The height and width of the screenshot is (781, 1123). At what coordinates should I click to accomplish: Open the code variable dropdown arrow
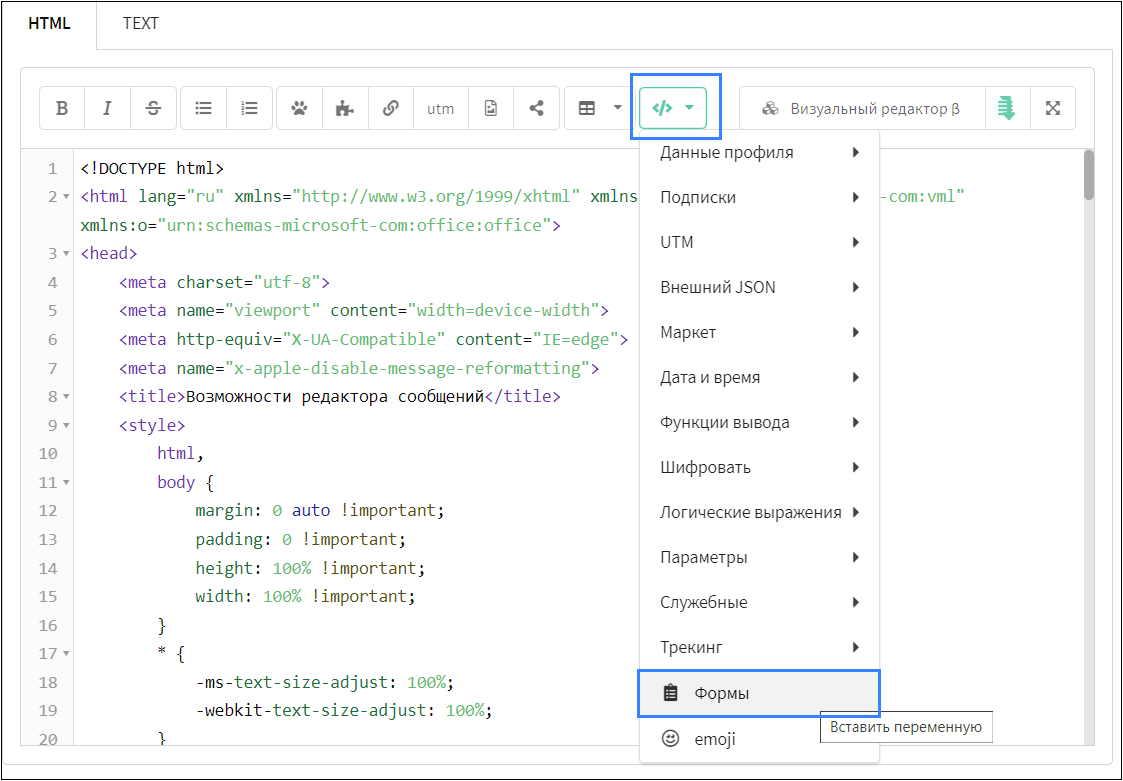point(689,108)
